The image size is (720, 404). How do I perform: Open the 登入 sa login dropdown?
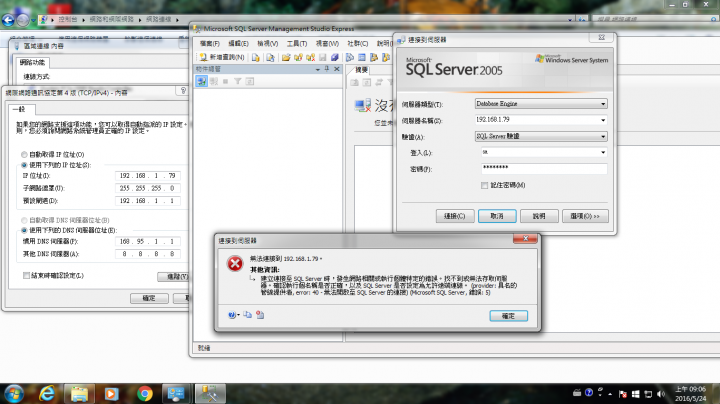[x=603, y=152]
